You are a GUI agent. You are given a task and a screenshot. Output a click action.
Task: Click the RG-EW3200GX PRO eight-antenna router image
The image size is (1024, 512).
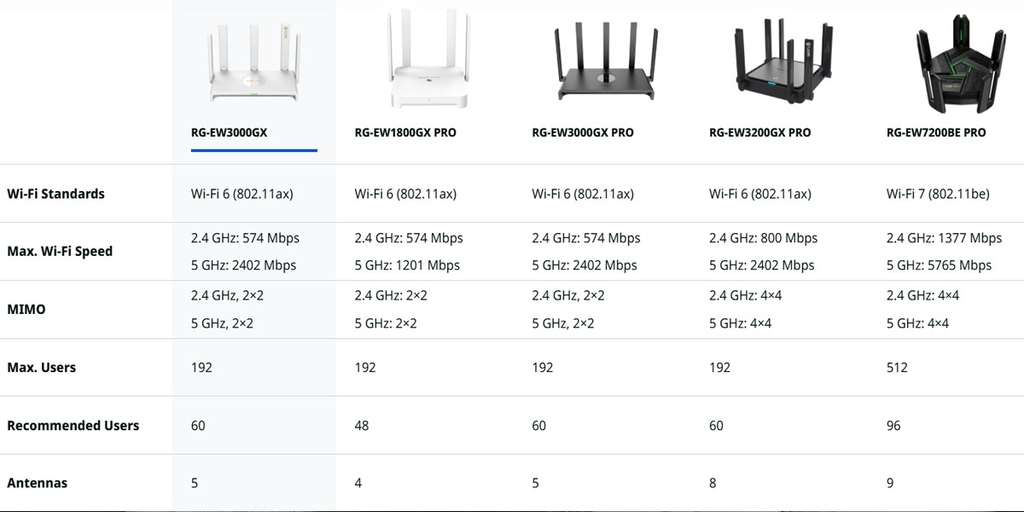pos(780,62)
